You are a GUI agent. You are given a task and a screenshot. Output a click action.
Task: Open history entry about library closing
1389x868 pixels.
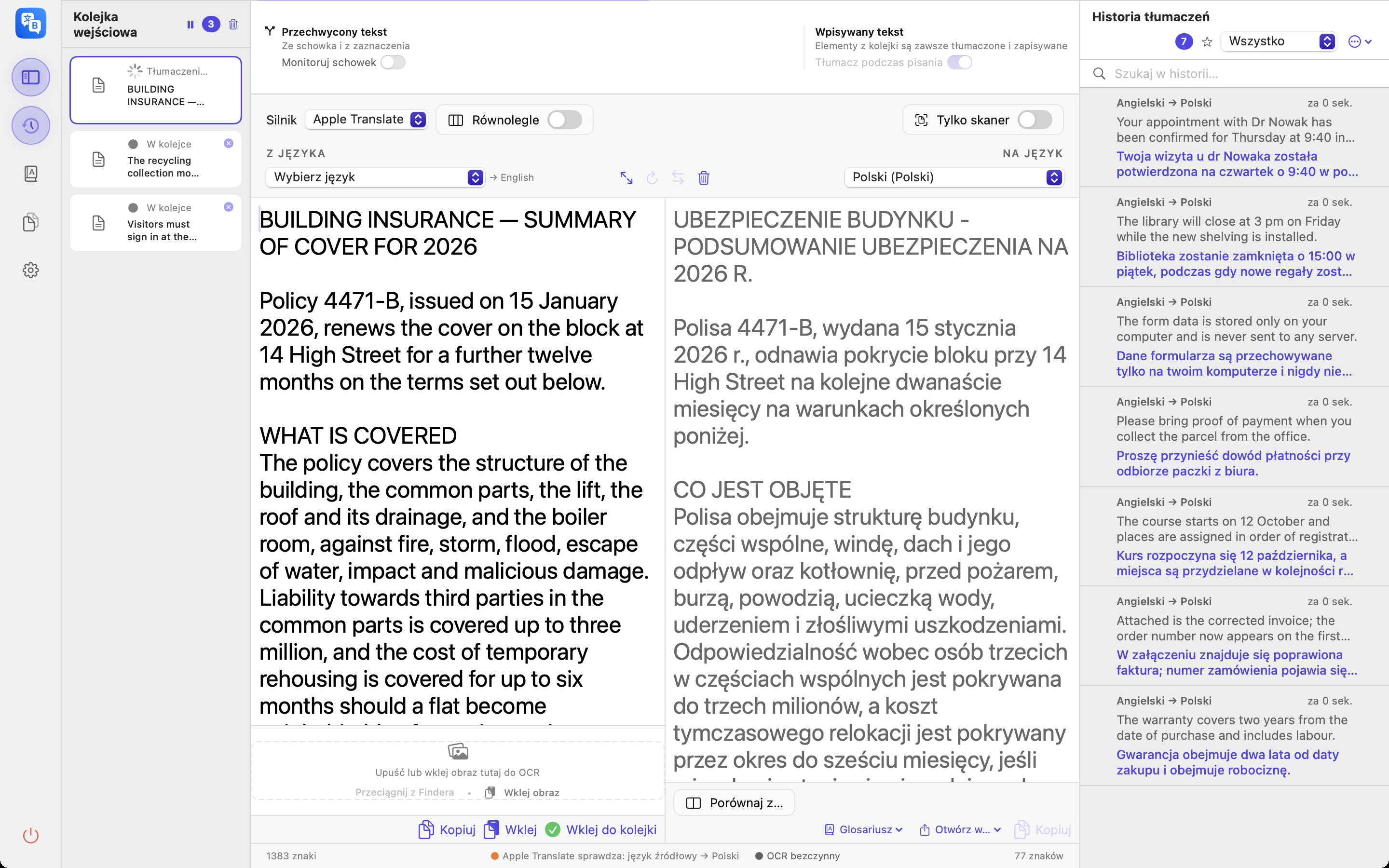point(1234,237)
